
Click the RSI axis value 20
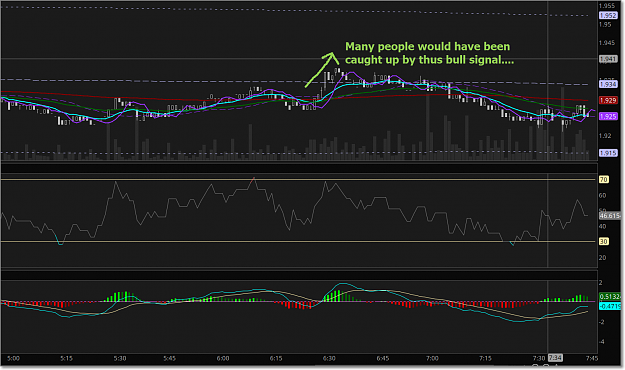tap(603, 258)
